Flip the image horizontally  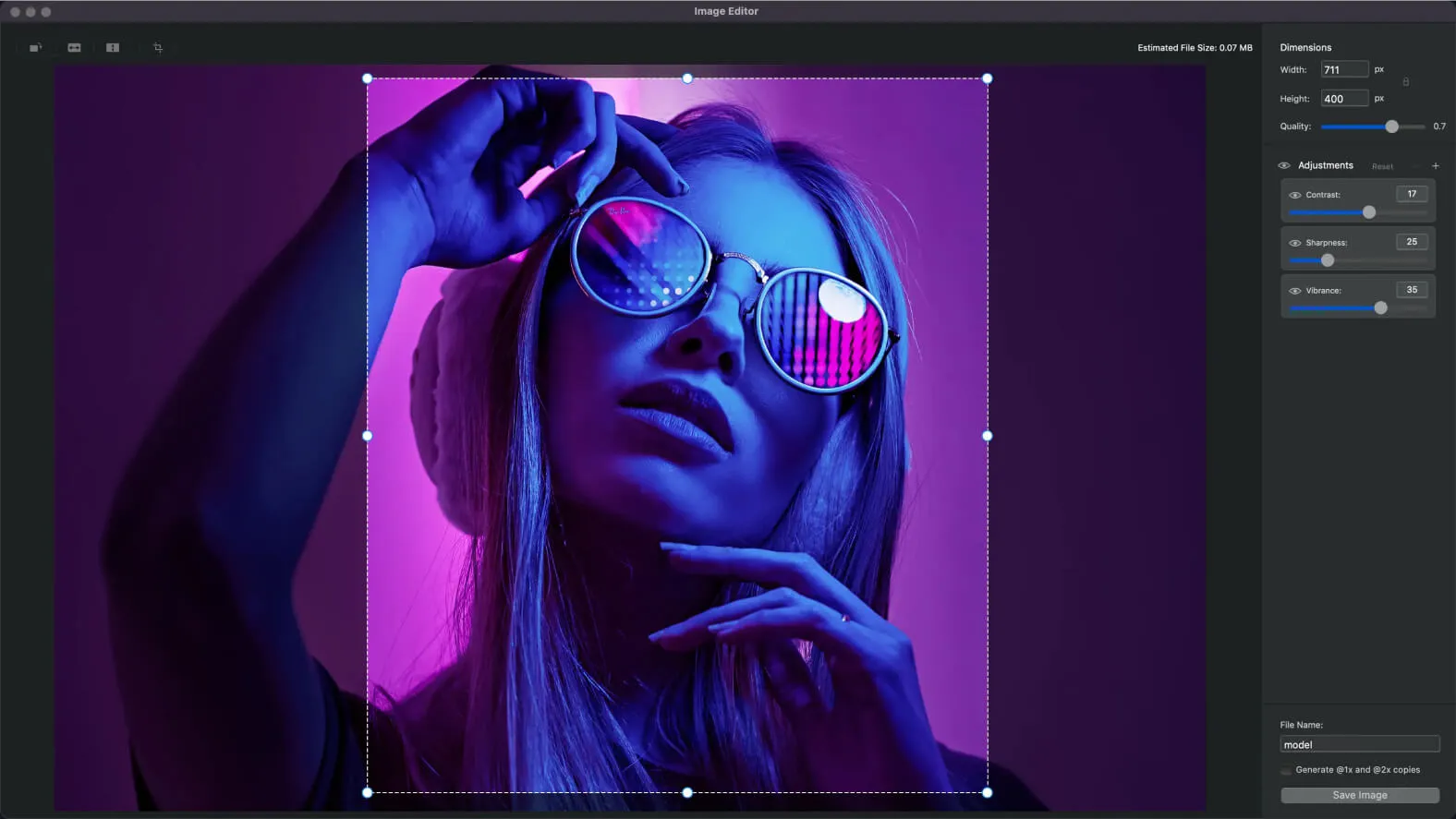pyautogui.click(x=74, y=47)
